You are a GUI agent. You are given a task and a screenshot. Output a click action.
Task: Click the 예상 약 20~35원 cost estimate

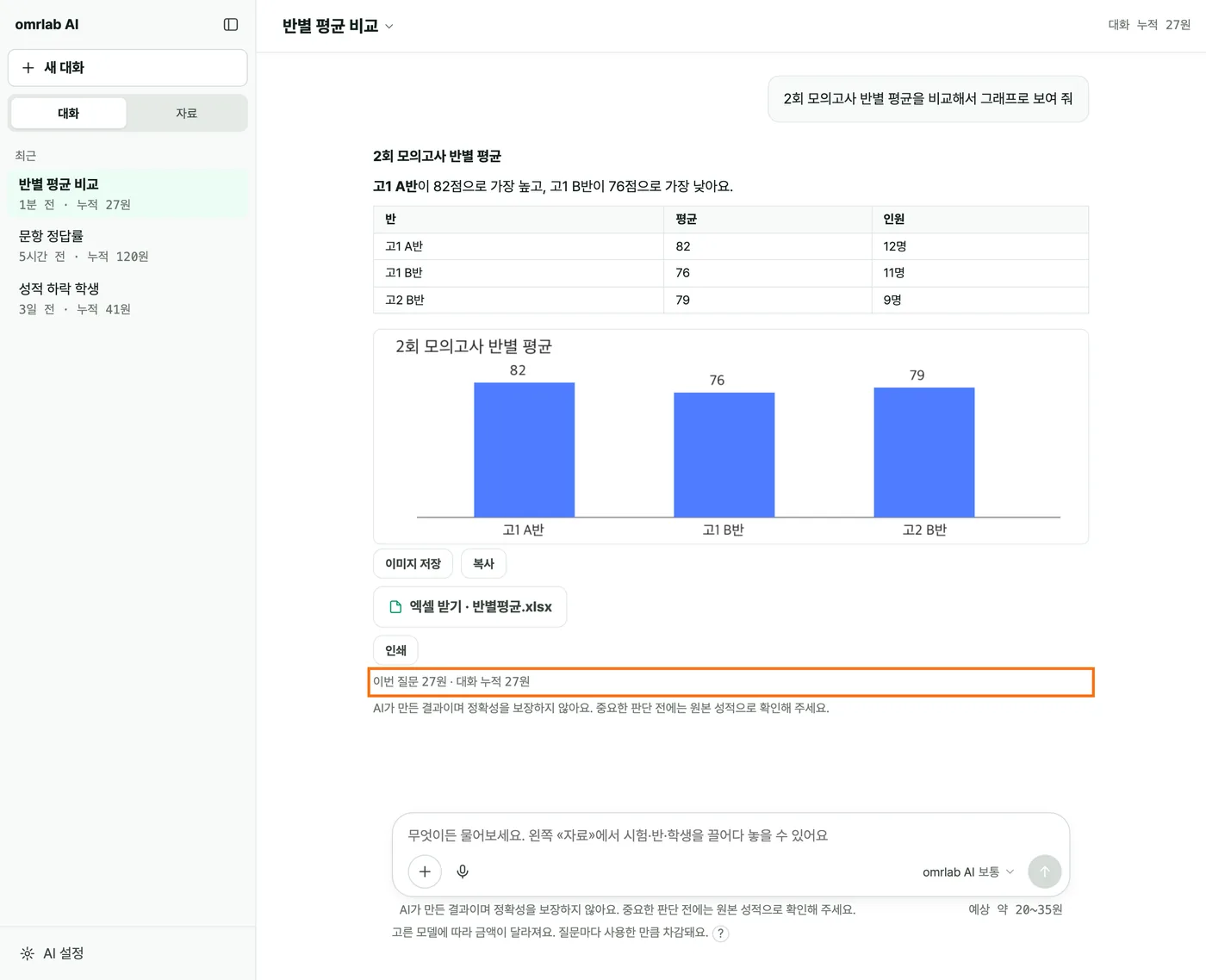click(x=1016, y=909)
